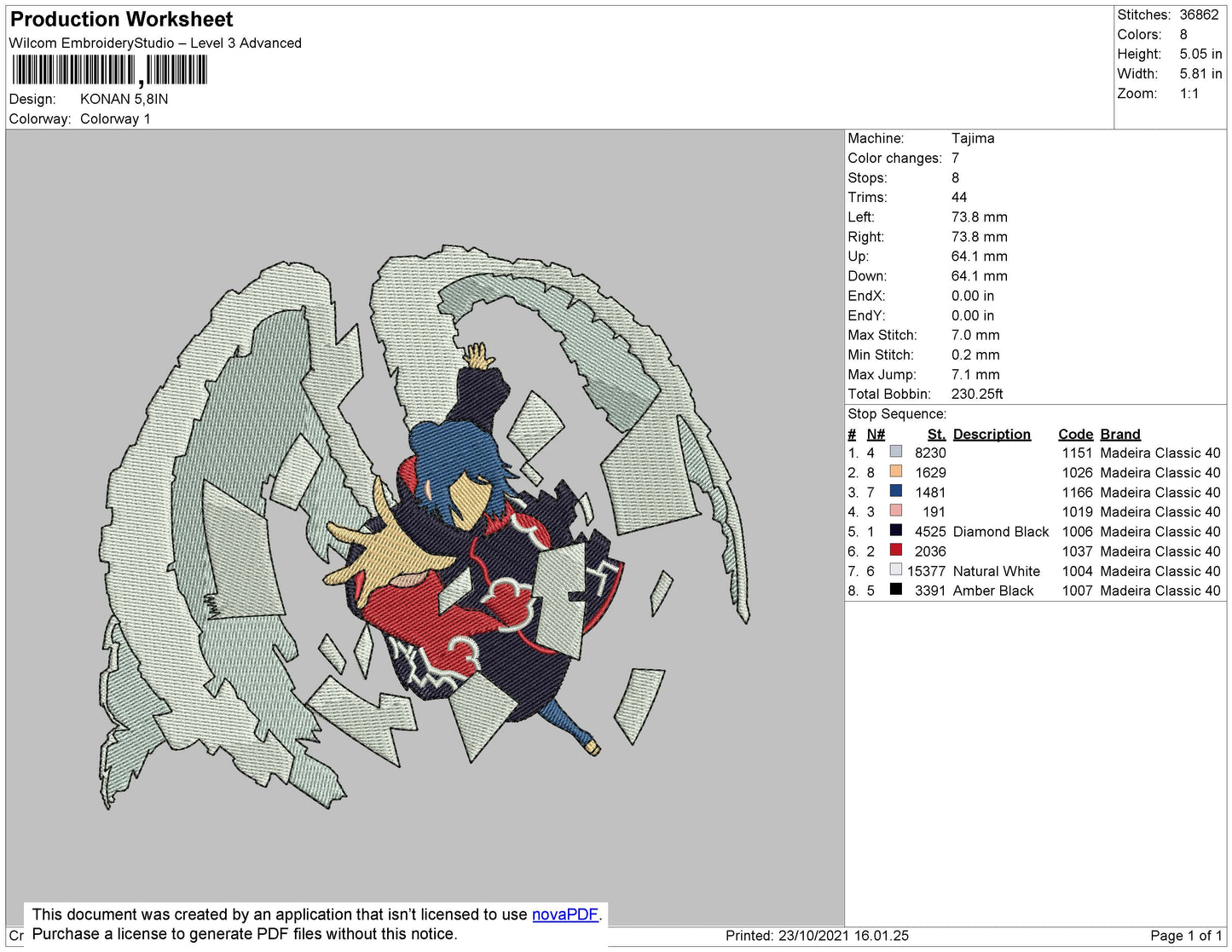Click the max jump value '7.1 mm'
Viewport: 1232px width, 952px height.
coord(975,374)
